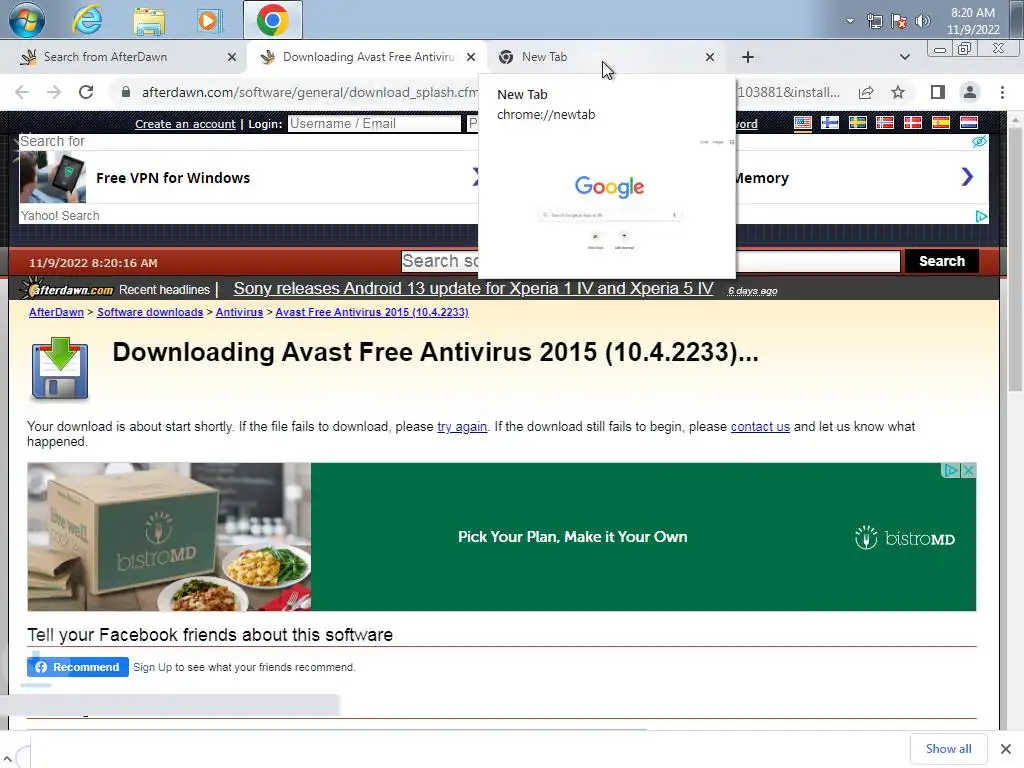The image size is (1024, 768).
Task: Open the volume speaker tray icon
Action: 922,21
